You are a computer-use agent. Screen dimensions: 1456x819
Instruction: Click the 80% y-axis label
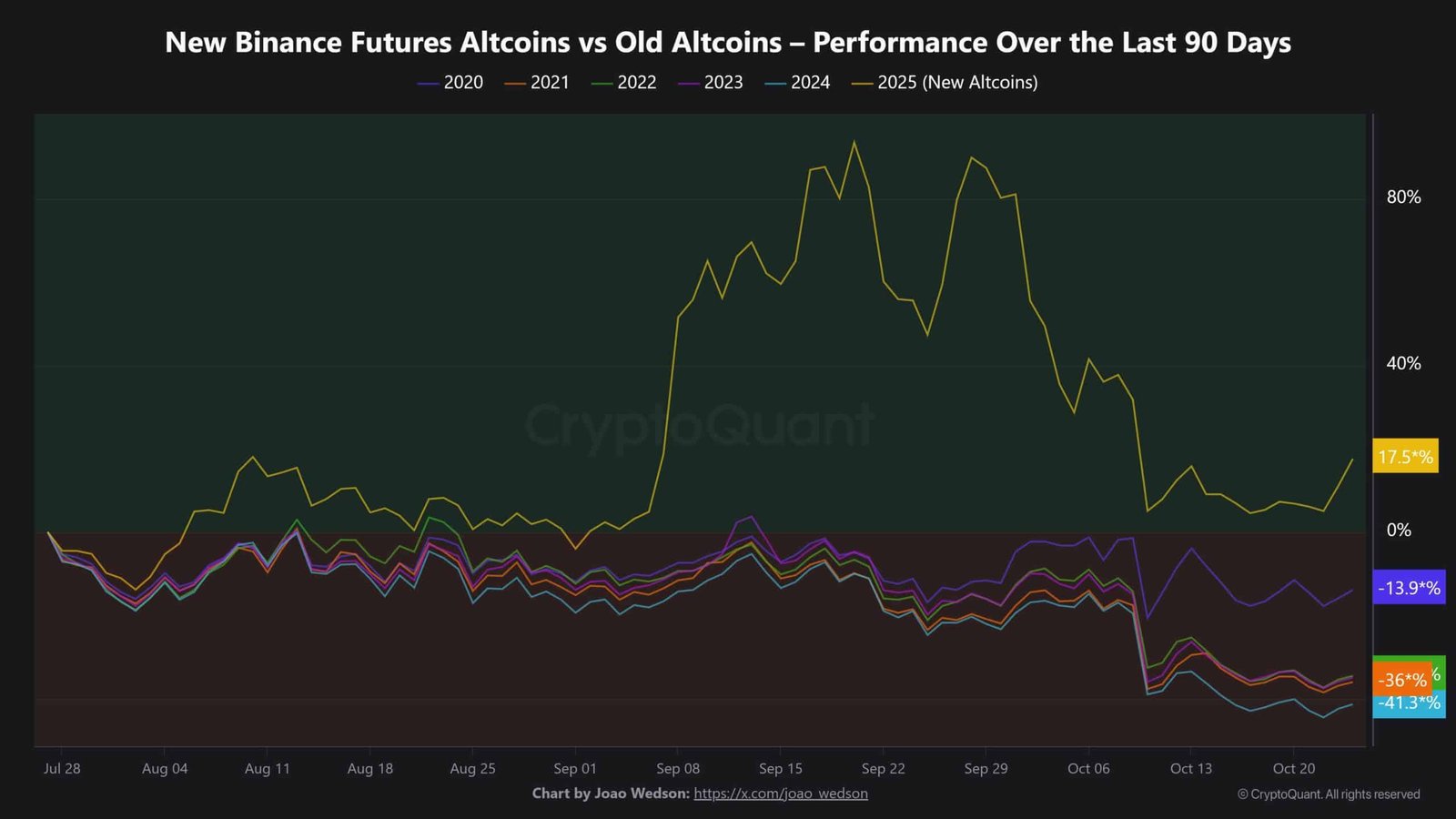[x=1404, y=197]
